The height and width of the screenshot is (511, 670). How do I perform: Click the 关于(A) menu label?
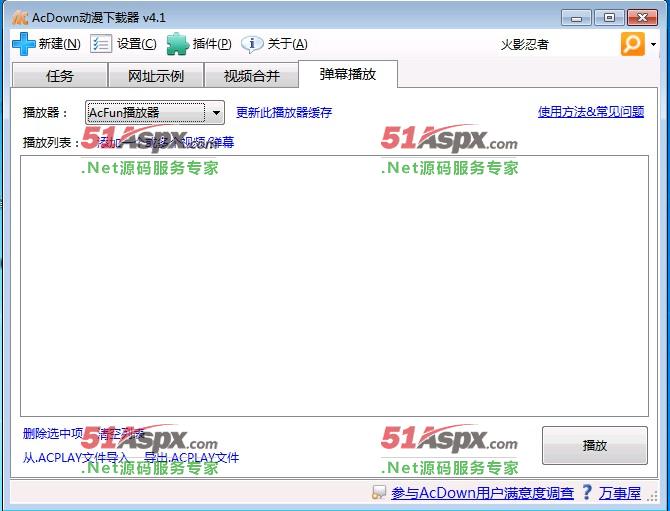pyautogui.click(x=288, y=44)
